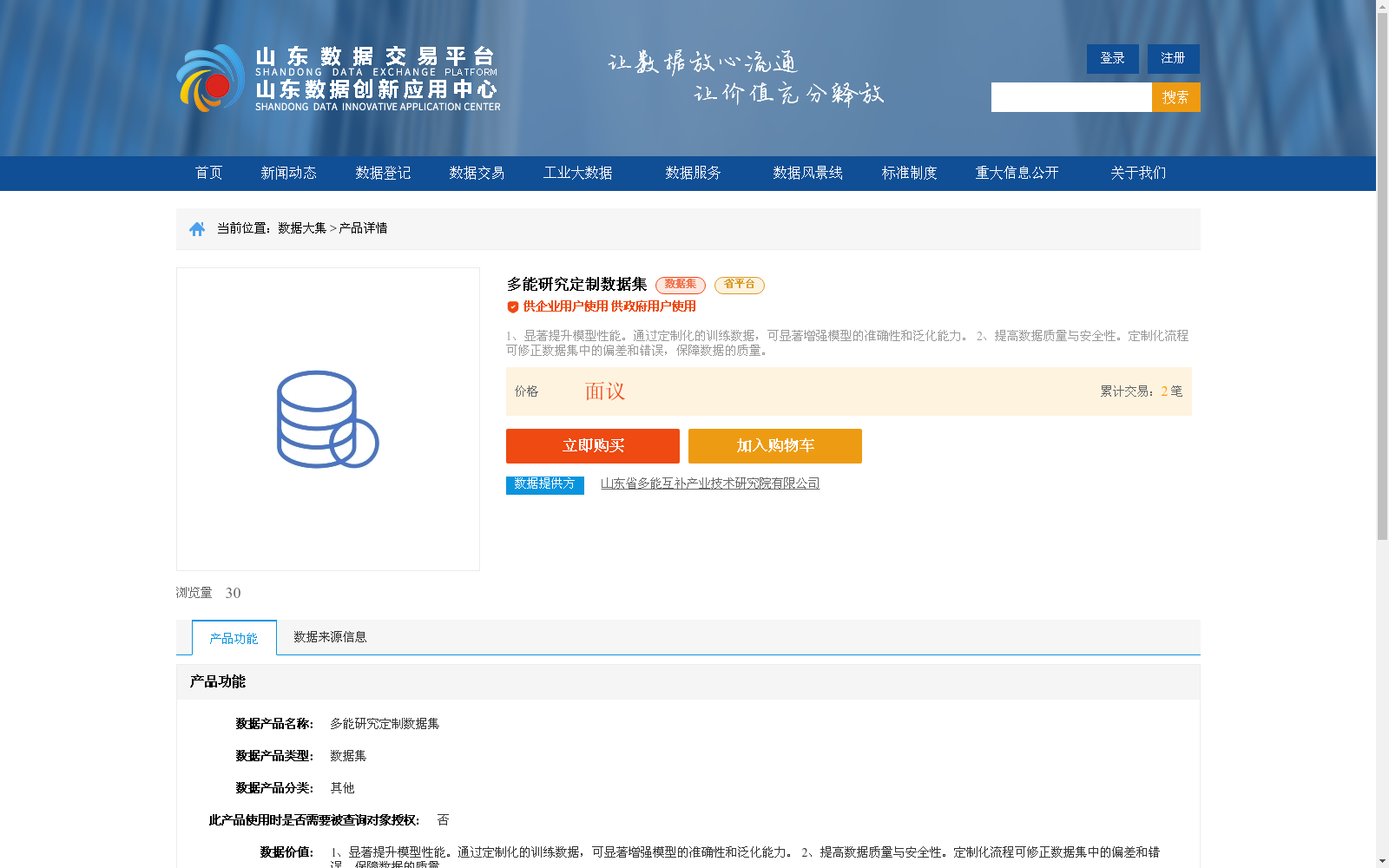Viewport: 1389px width, 868px height.
Task: Focus the header search input field
Action: (1071, 97)
